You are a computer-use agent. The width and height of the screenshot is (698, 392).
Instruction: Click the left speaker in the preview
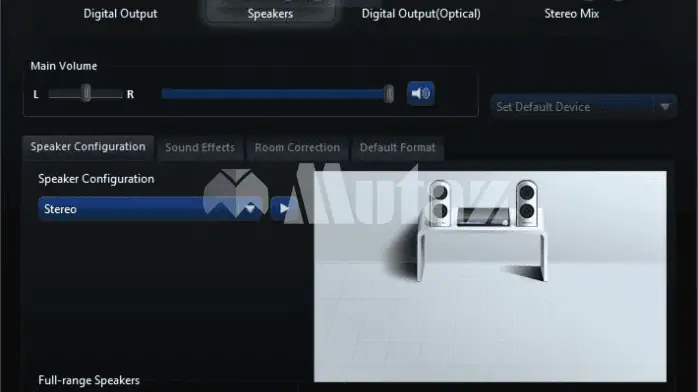[x=440, y=203]
